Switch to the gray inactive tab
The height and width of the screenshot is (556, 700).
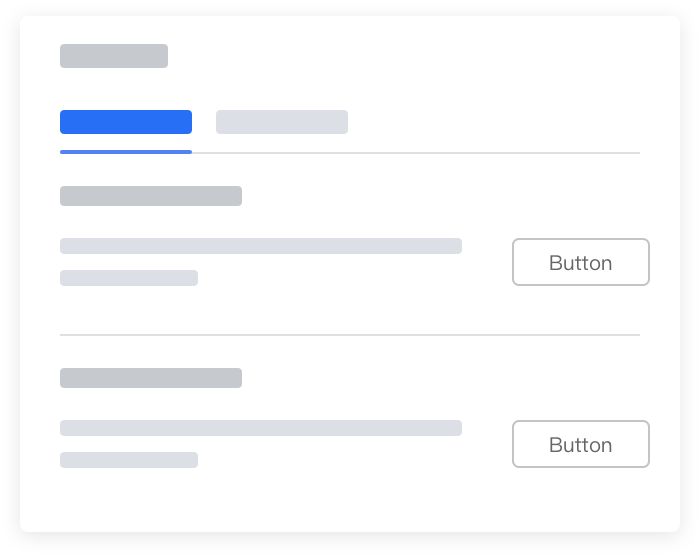pos(282,122)
